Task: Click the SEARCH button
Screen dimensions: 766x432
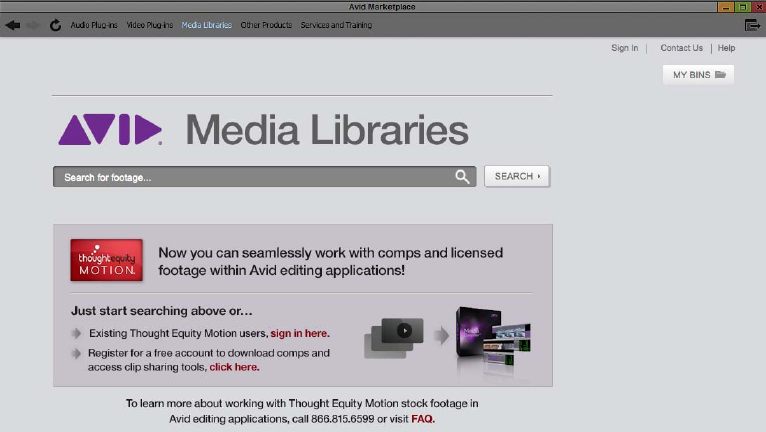Action: (x=517, y=176)
